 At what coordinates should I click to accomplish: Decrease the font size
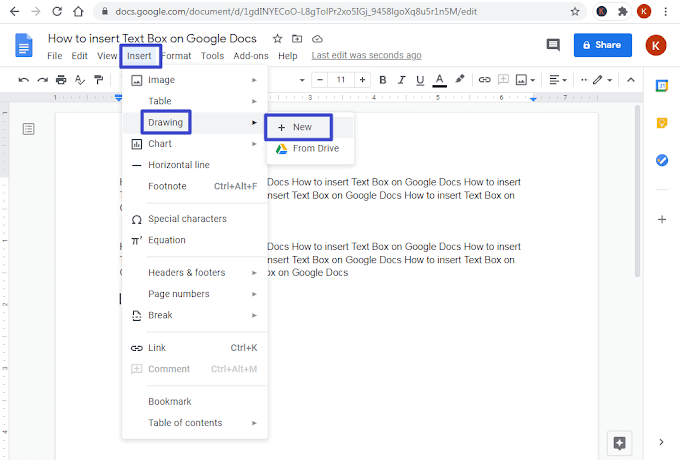coord(320,80)
